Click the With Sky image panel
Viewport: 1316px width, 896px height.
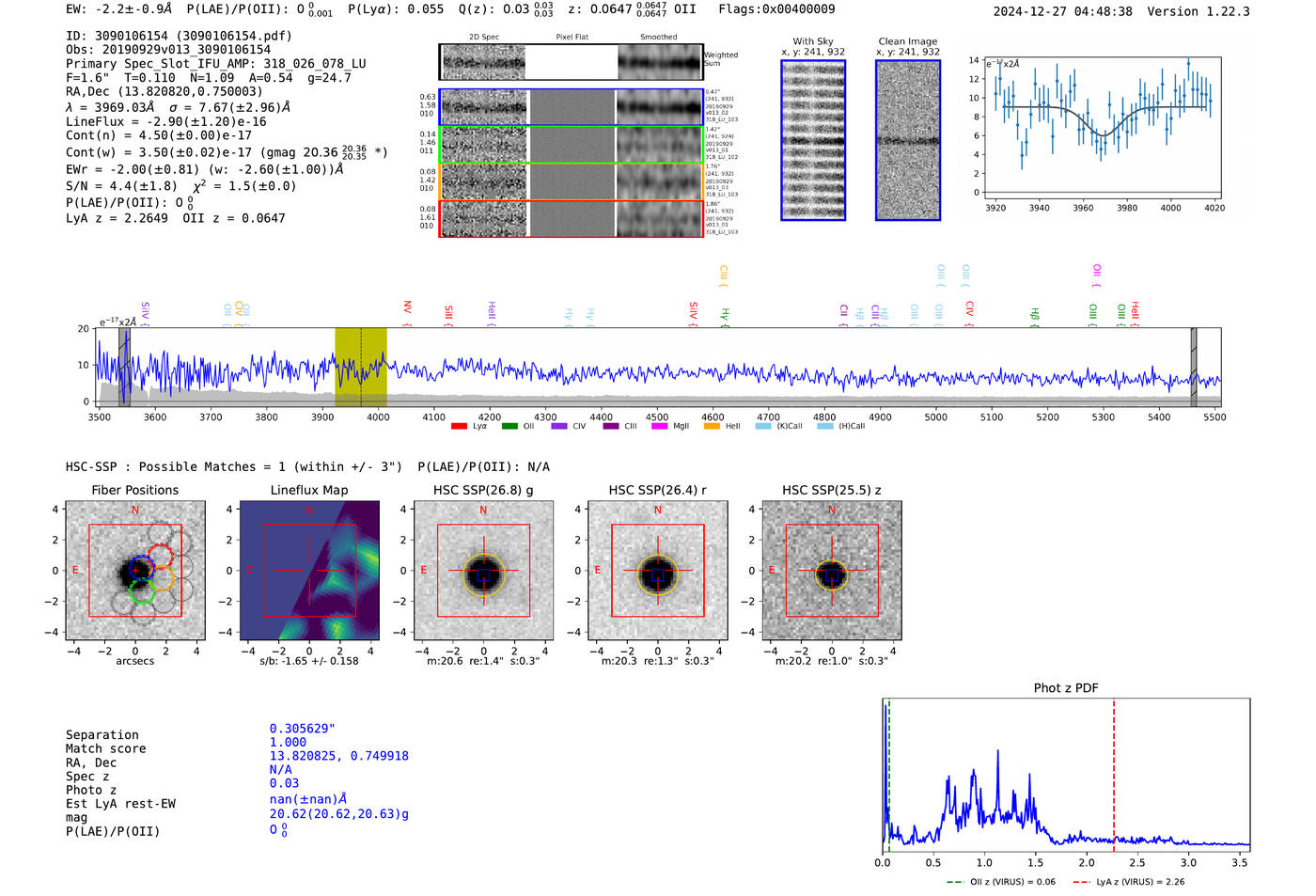(x=813, y=140)
